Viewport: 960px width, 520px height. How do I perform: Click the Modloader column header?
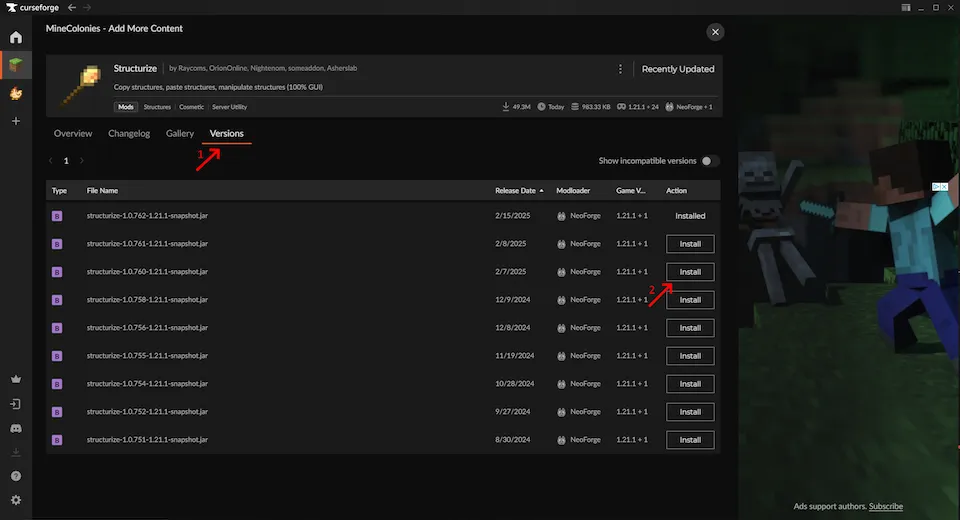click(573, 190)
